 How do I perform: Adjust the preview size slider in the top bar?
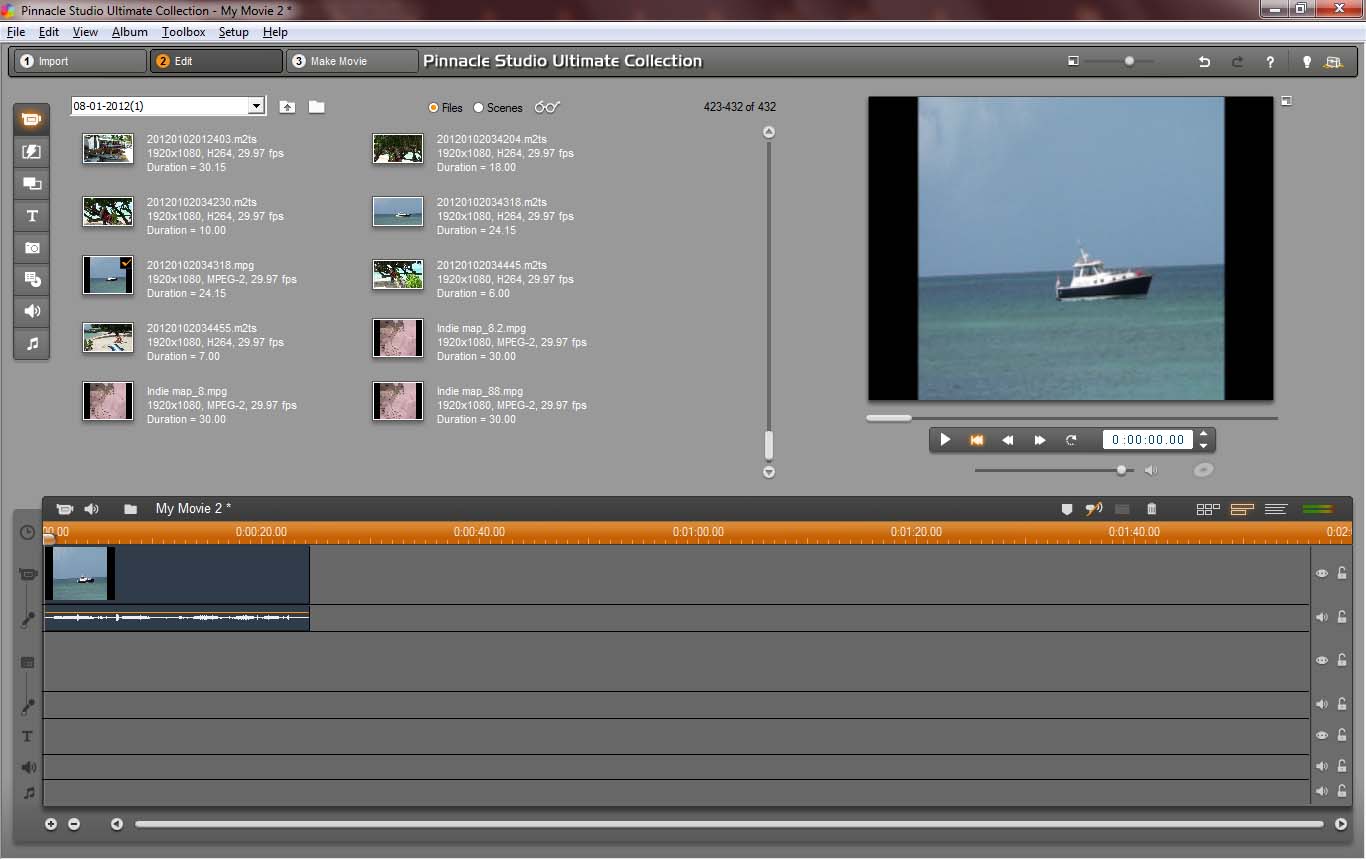click(x=1118, y=61)
